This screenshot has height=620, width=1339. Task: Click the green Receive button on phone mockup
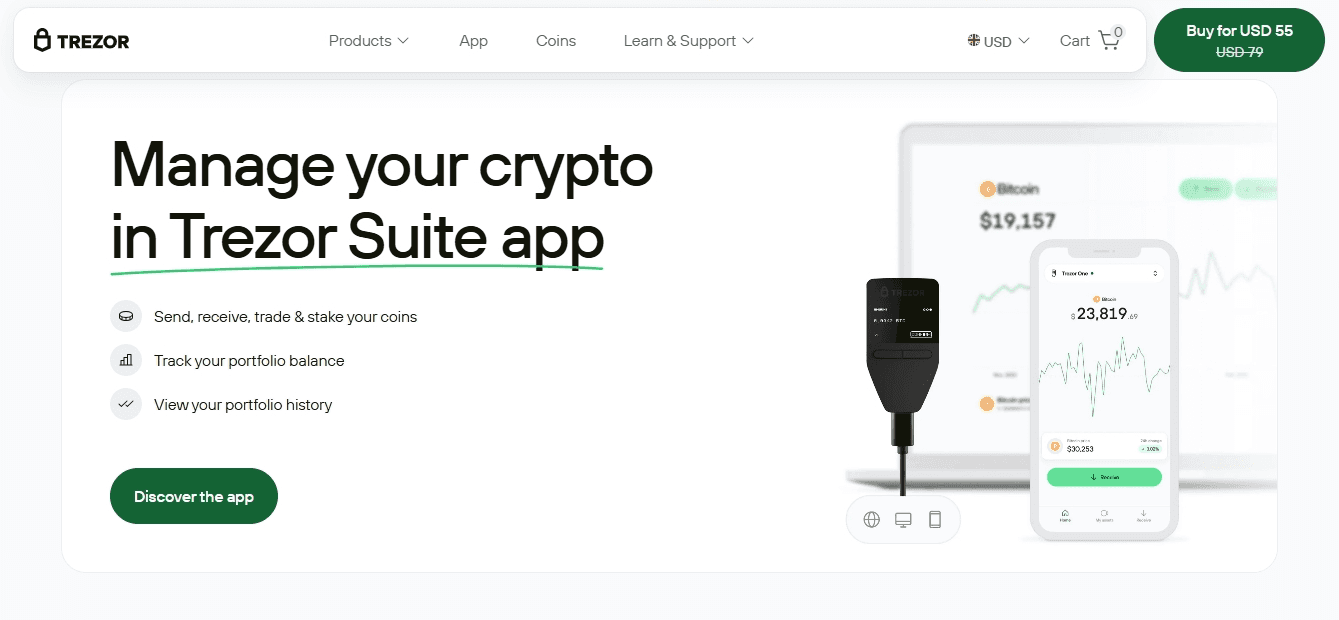point(1104,477)
